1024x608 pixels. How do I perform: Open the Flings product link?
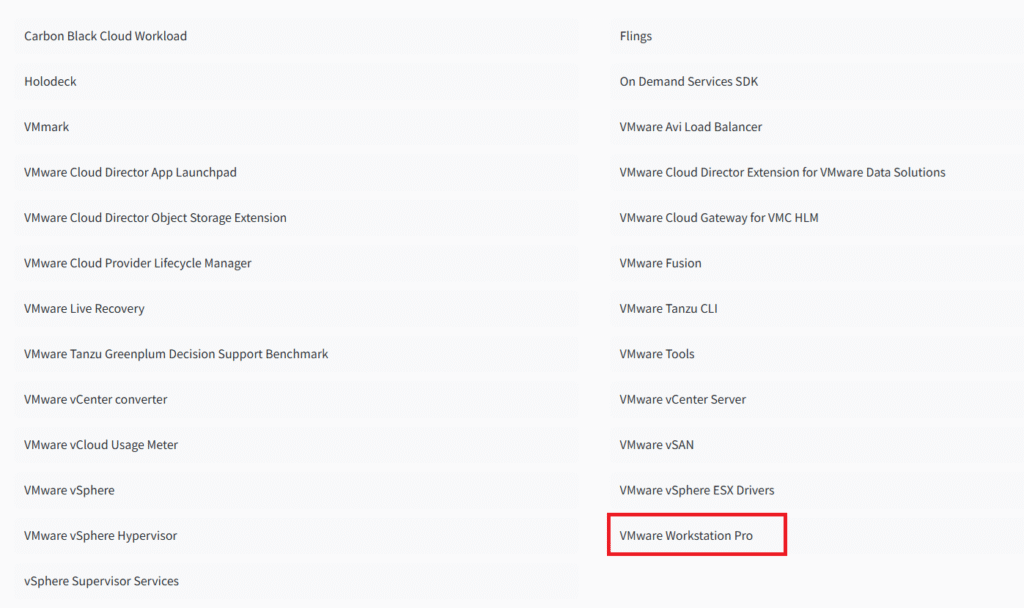(x=636, y=36)
